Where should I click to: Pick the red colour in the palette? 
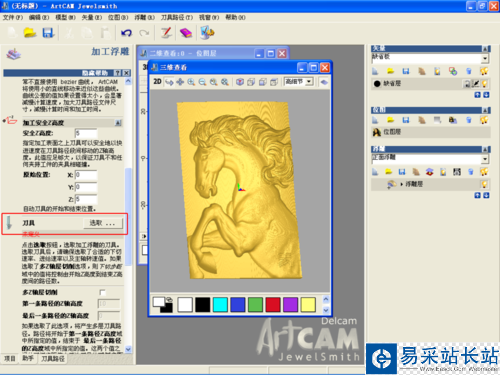[x=273, y=305]
